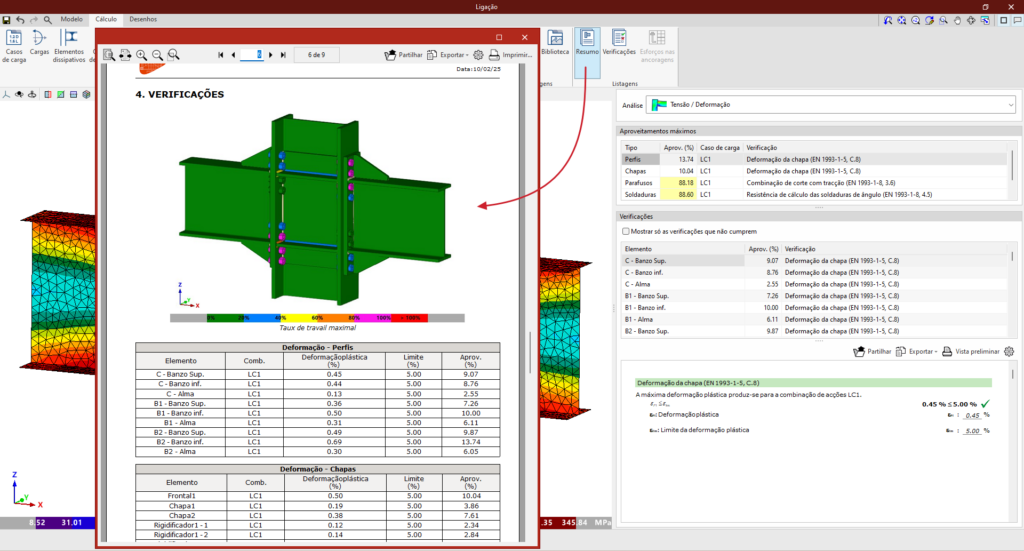This screenshot has height=551, width=1024.
Task: Open Exportar dropdown in preview window
Action: coord(449,54)
